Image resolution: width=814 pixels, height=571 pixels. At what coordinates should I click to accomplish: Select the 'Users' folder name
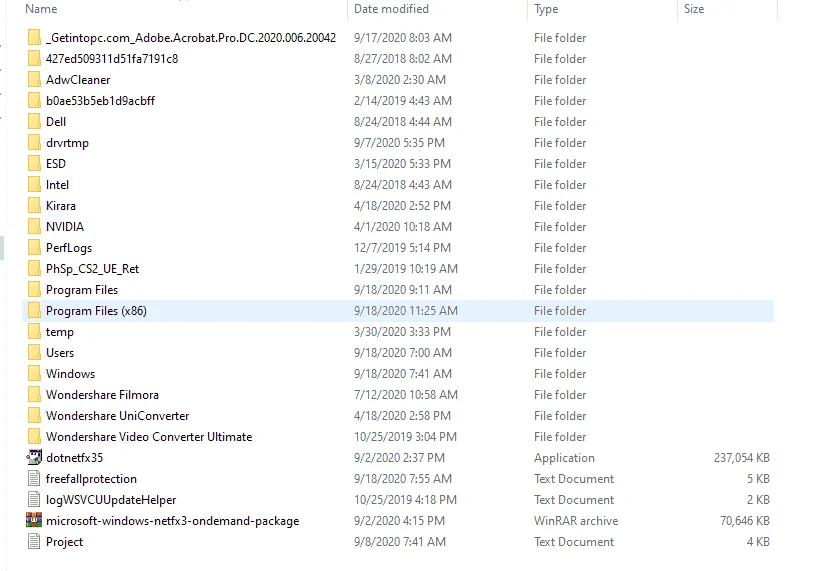pyautogui.click(x=60, y=353)
